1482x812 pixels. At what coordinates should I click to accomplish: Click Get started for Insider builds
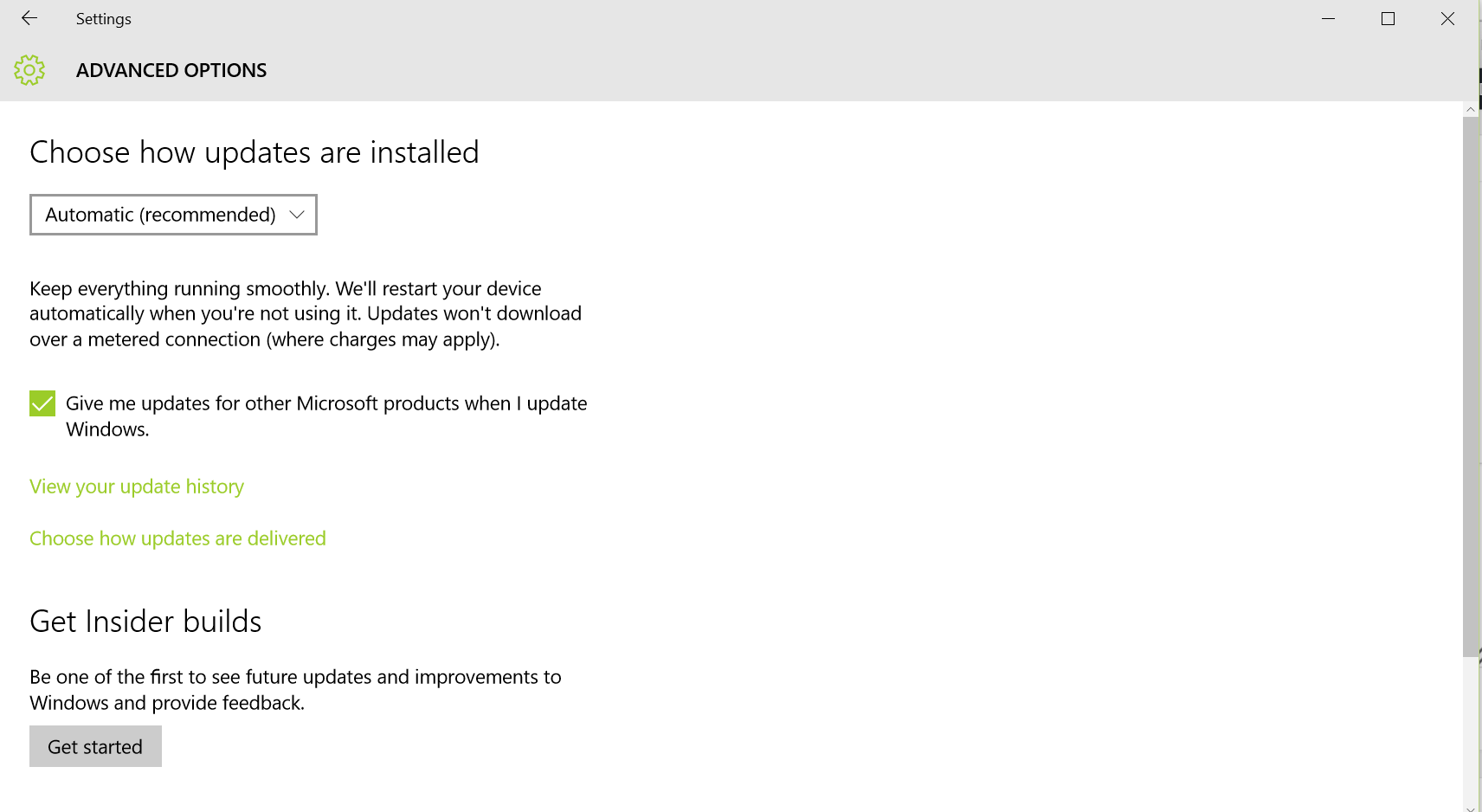click(95, 746)
